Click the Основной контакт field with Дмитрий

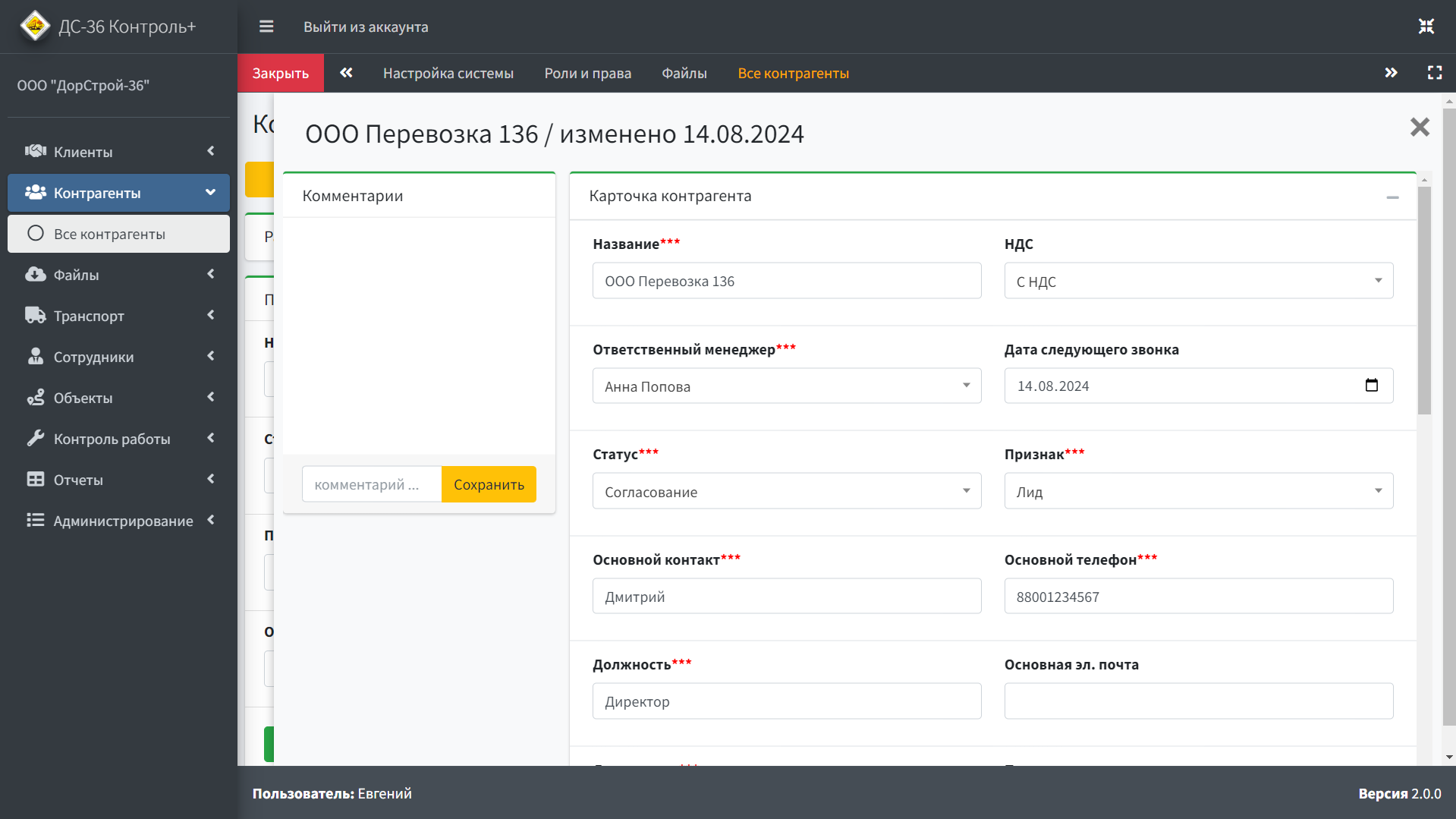pyautogui.click(x=787, y=597)
